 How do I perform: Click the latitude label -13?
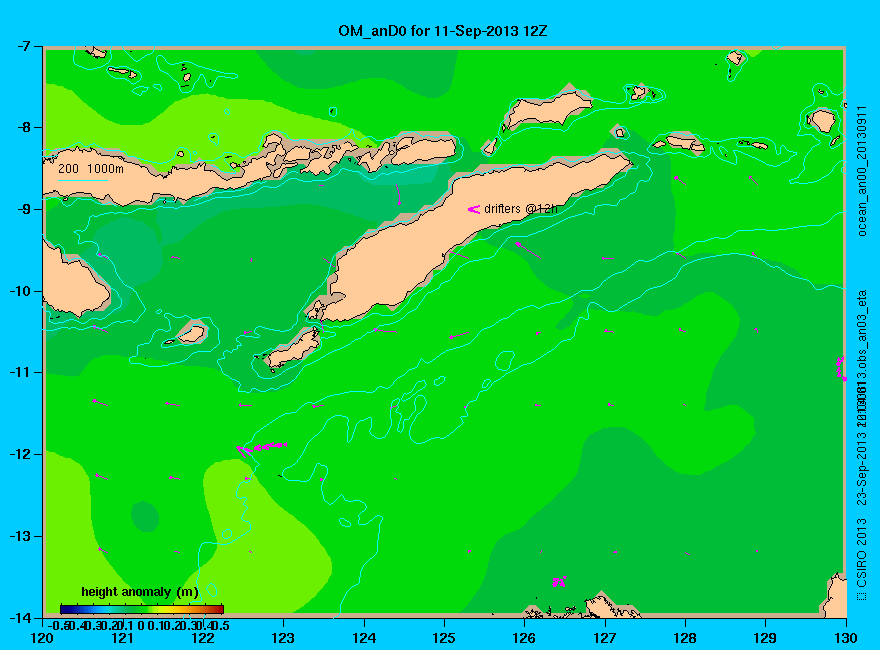(x=19, y=536)
